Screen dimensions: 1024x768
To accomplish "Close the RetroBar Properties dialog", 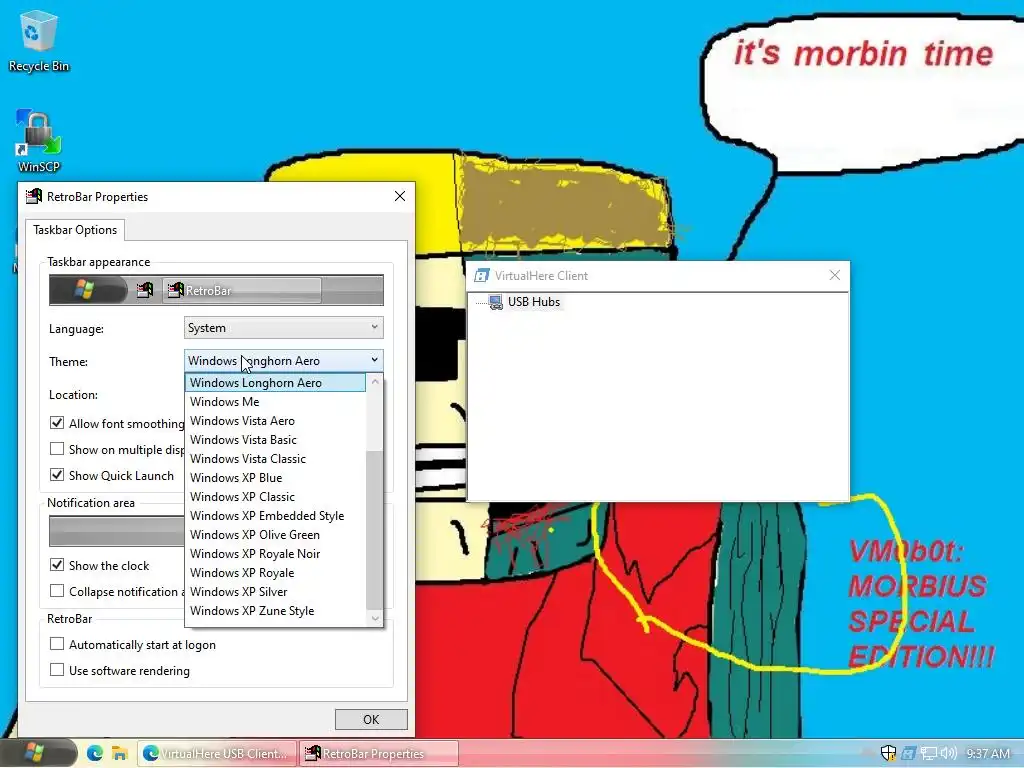I will [x=400, y=197].
